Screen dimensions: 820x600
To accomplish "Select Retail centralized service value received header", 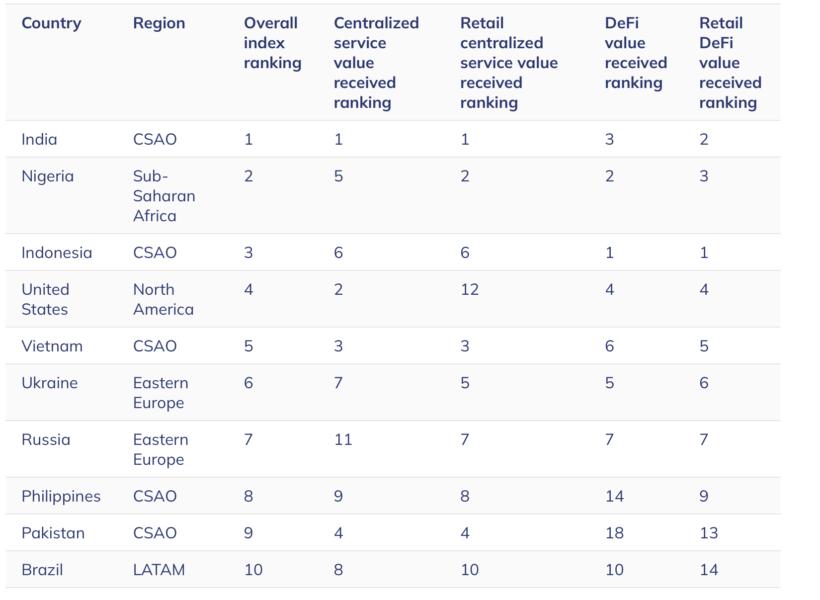I will [508, 62].
